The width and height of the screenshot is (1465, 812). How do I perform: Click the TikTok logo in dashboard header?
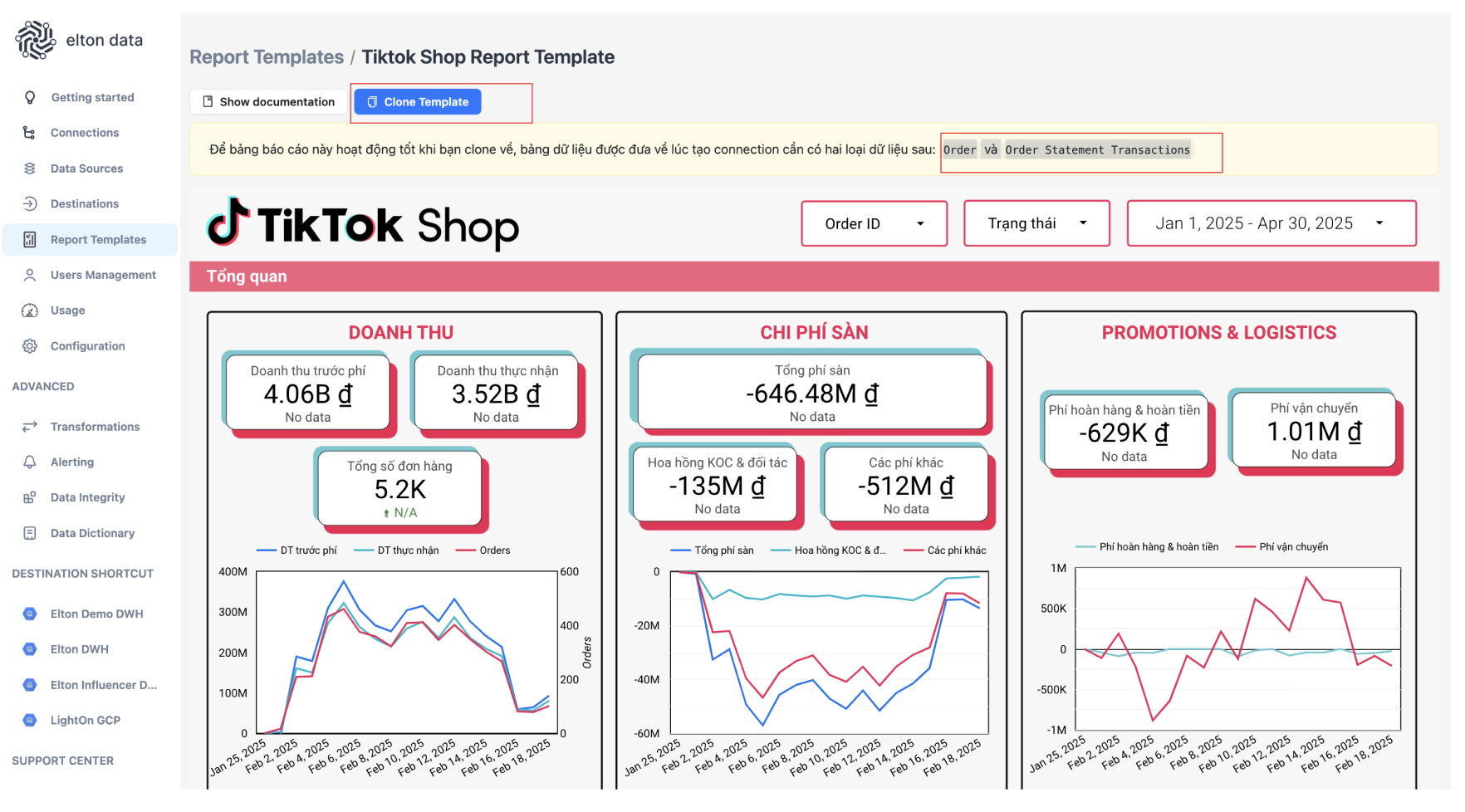point(363,224)
